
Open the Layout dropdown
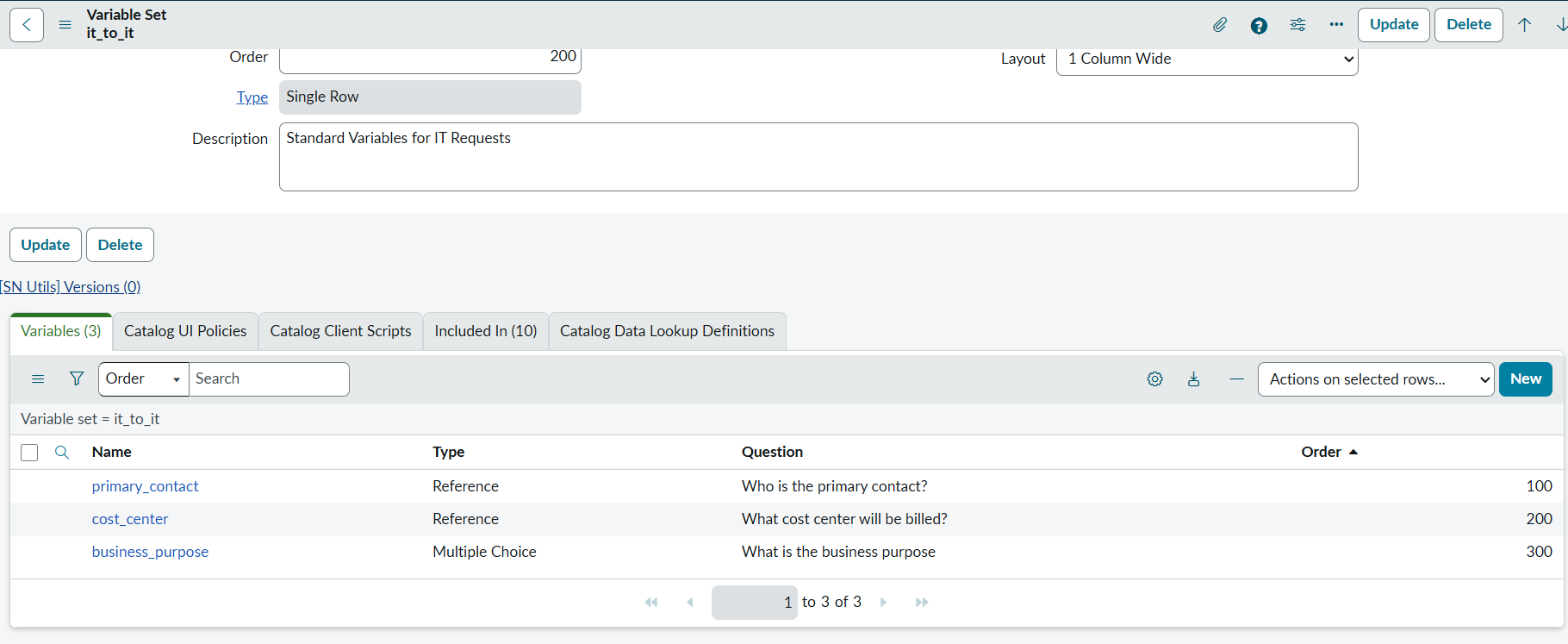coord(1206,59)
